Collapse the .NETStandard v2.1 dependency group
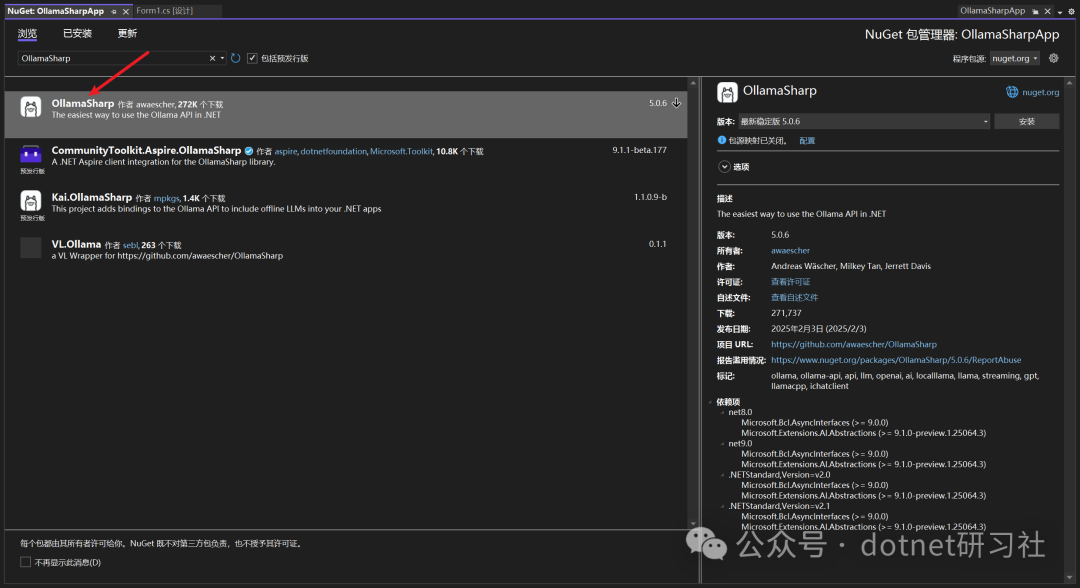This screenshot has height=588, width=1080. tap(723, 506)
